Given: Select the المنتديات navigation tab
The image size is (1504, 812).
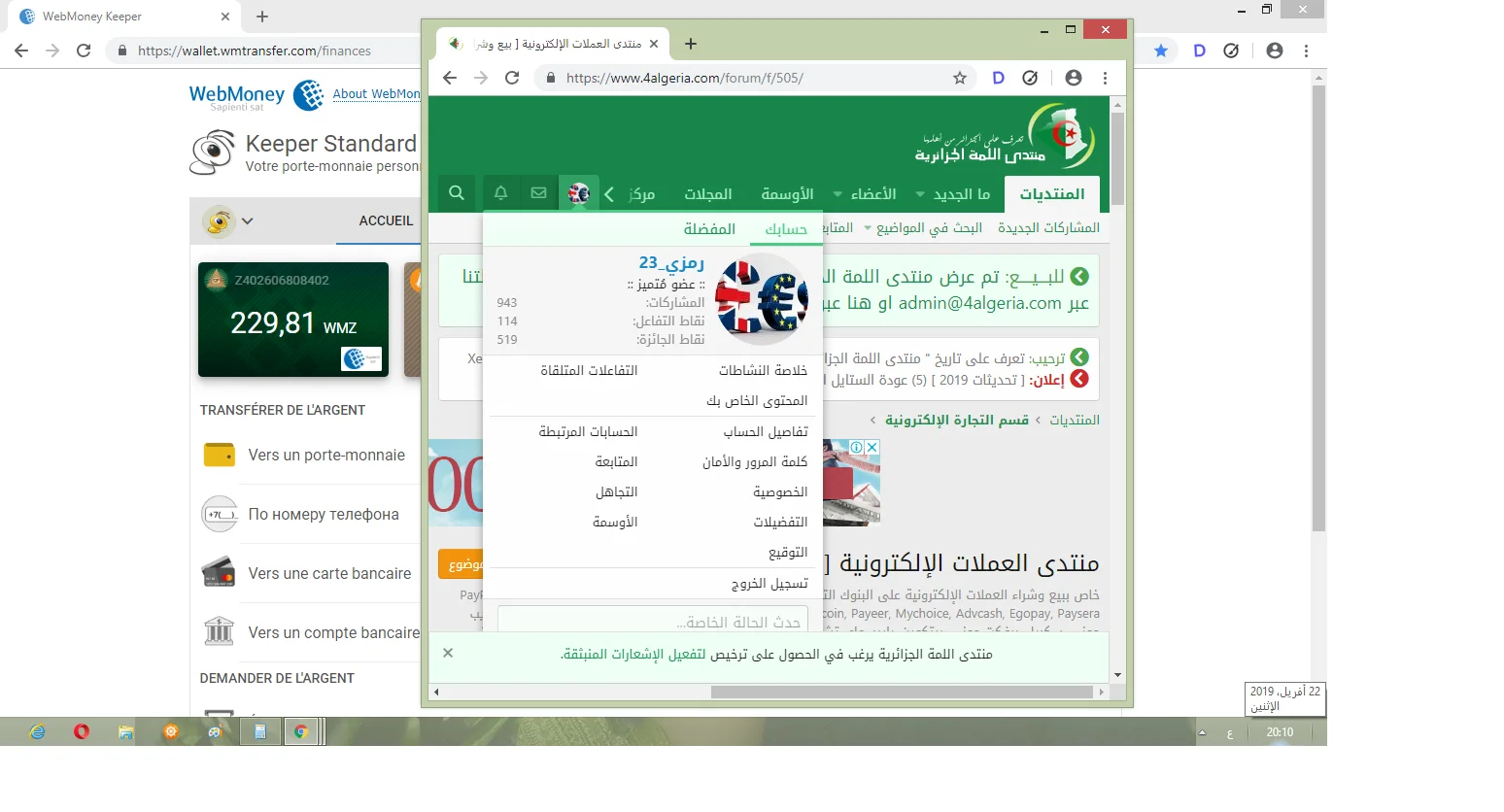Looking at the screenshot, I should tap(1051, 194).
